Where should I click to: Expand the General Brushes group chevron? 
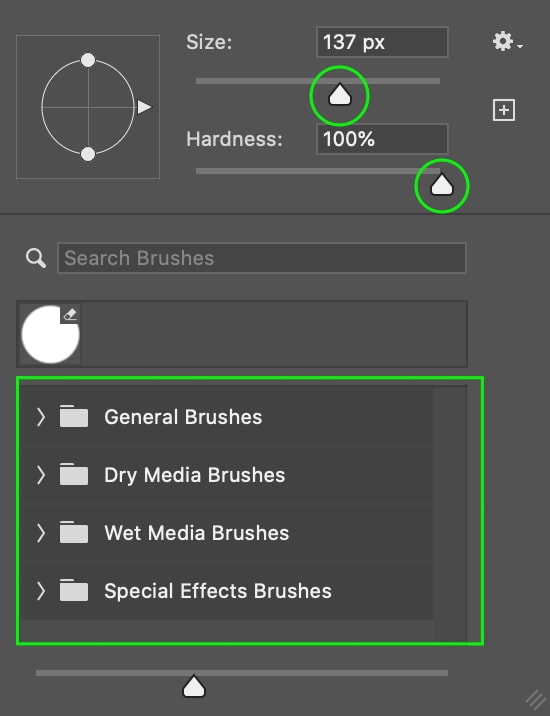click(x=41, y=416)
